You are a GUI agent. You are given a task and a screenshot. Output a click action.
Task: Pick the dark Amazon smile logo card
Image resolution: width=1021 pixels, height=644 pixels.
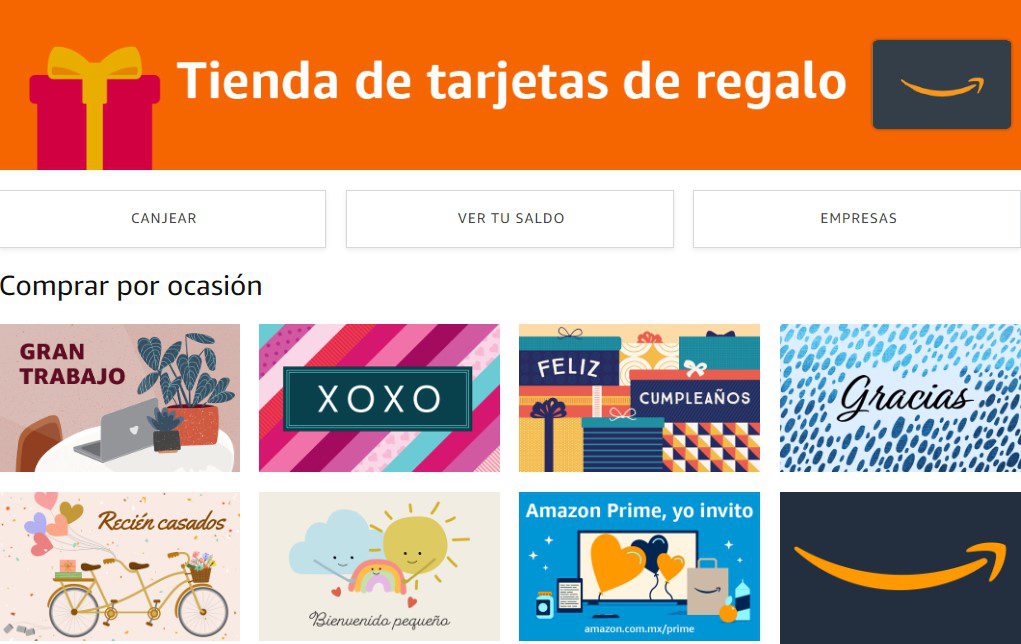901,568
